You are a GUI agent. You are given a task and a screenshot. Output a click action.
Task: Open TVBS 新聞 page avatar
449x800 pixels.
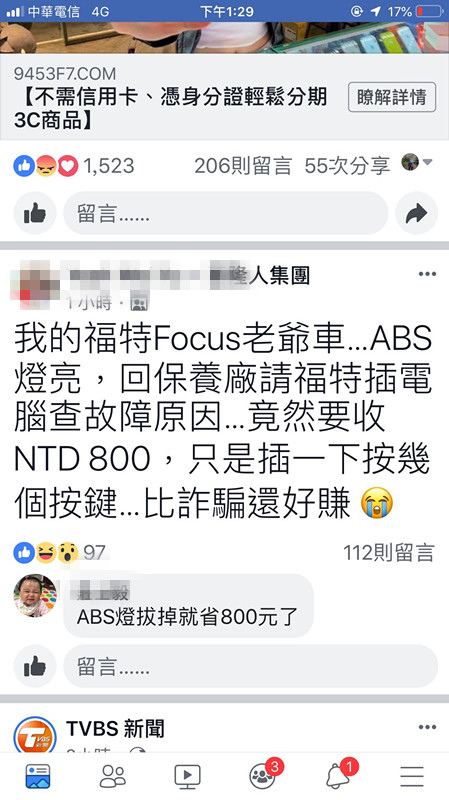pos(35,735)
